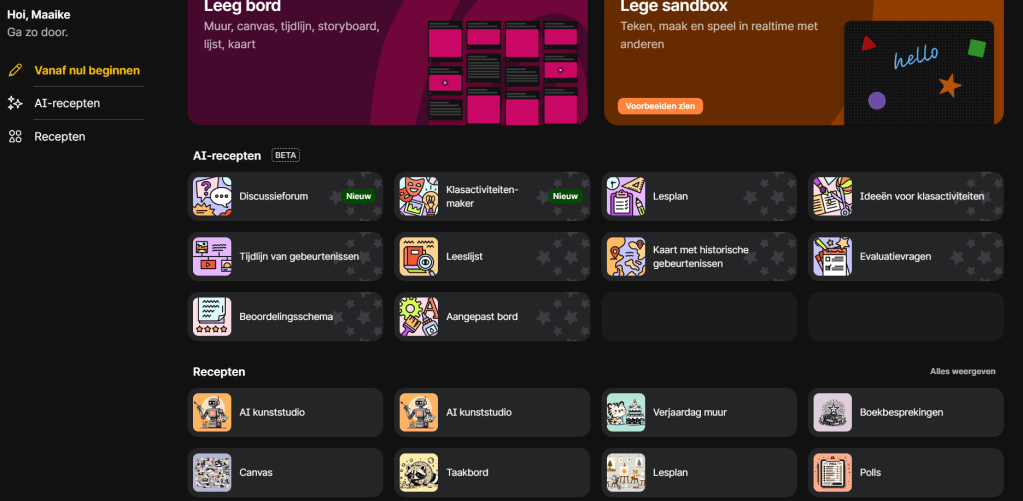1023x501 pixels.
Task: Select the Aangepast bord paintbrush icon
Action: 419,316
